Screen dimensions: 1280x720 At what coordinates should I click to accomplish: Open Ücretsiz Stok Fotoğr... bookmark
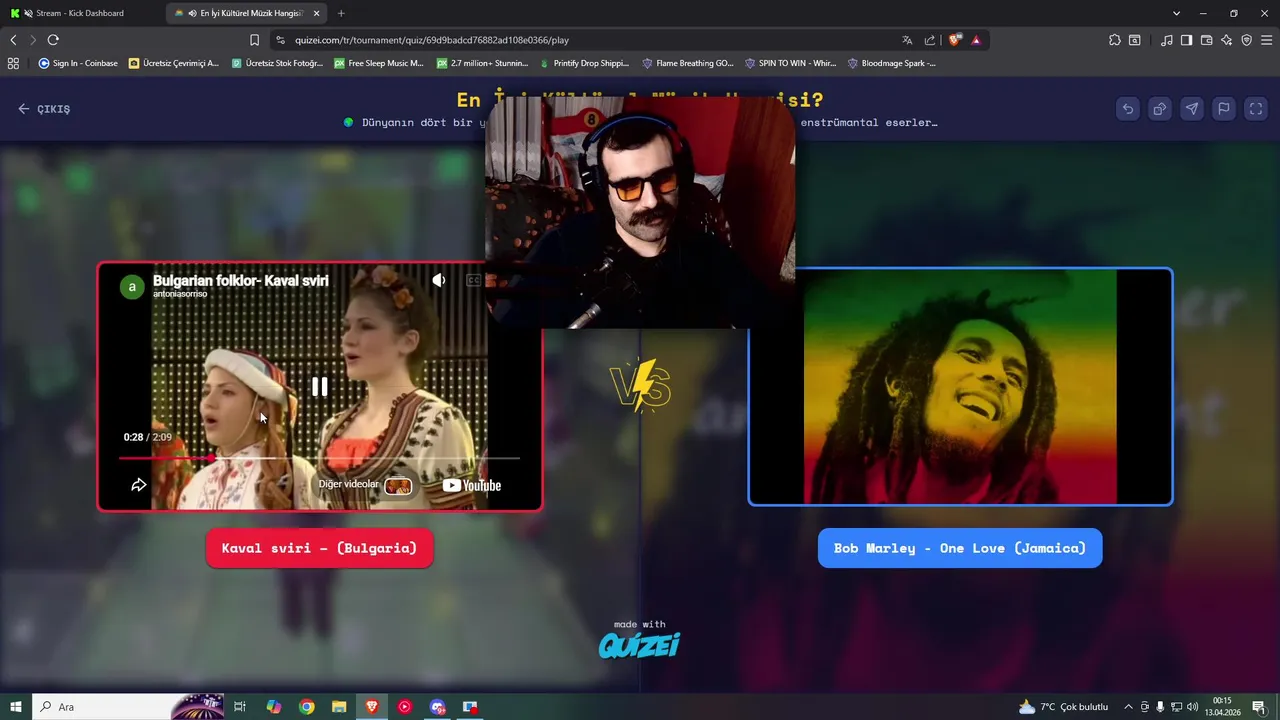[x=277, y=63]
